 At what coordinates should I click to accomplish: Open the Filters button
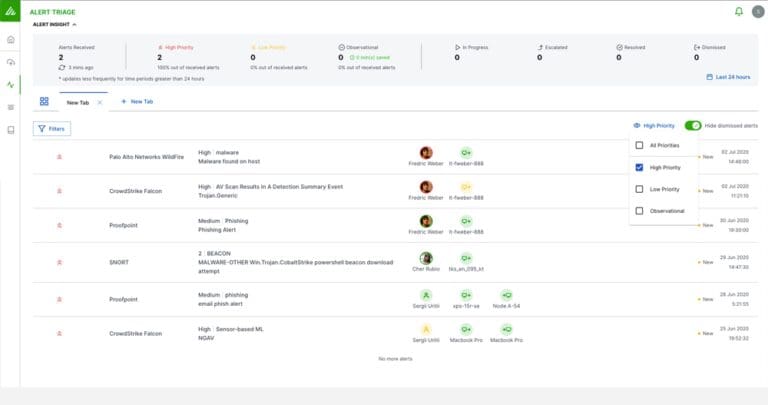(x=52, y=129)
